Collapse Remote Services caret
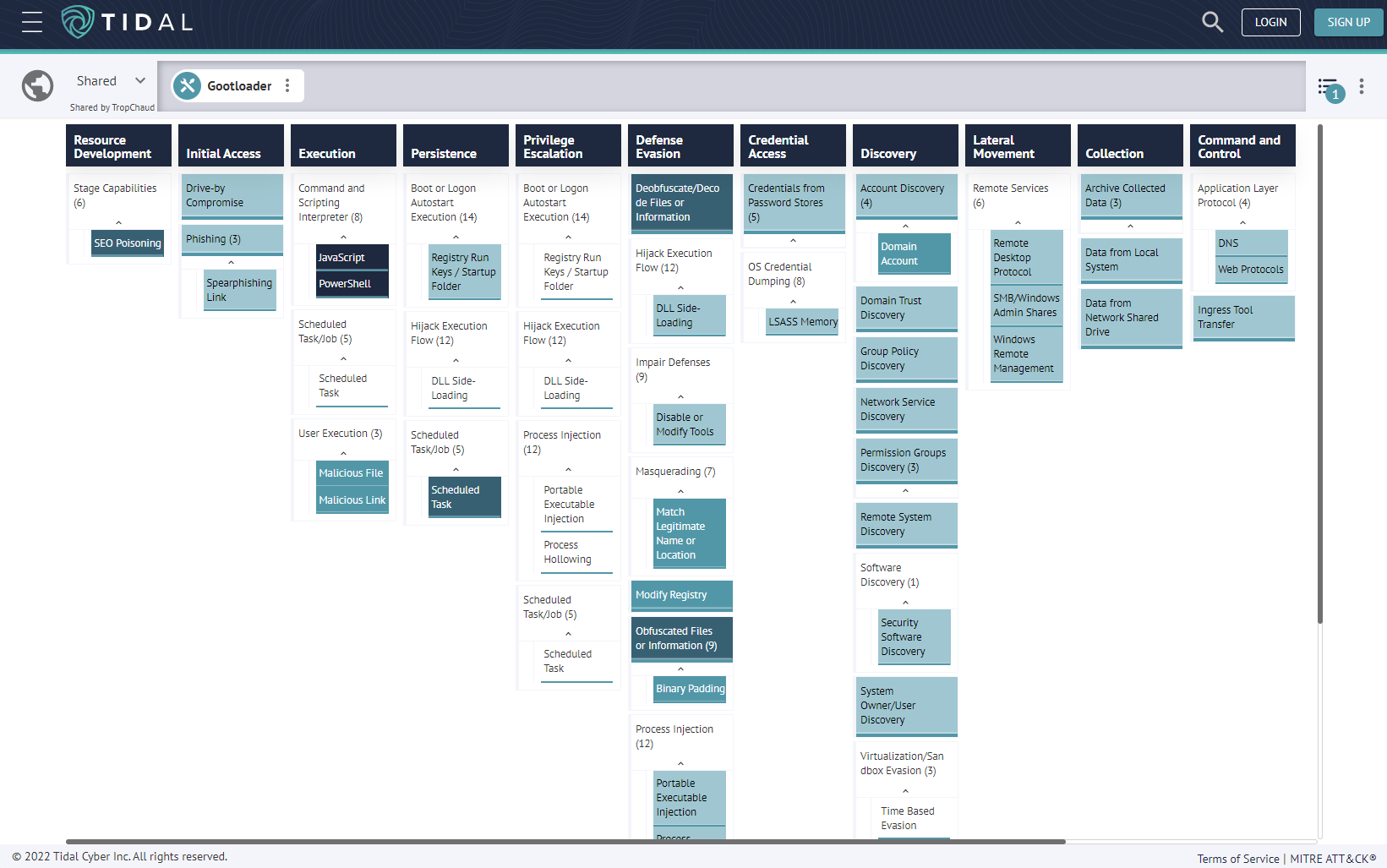1387x868 pixels. (1018, 222)
